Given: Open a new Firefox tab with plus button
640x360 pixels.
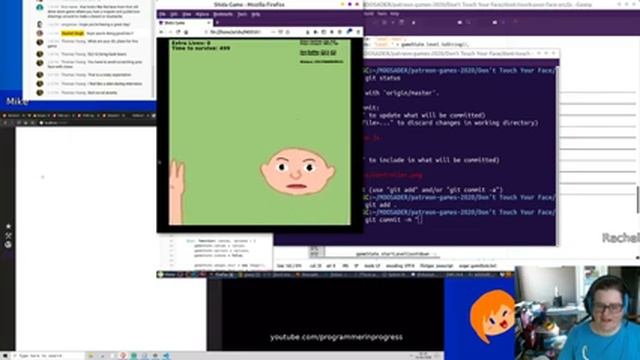Looking at the screenshot, I should 217,23.
